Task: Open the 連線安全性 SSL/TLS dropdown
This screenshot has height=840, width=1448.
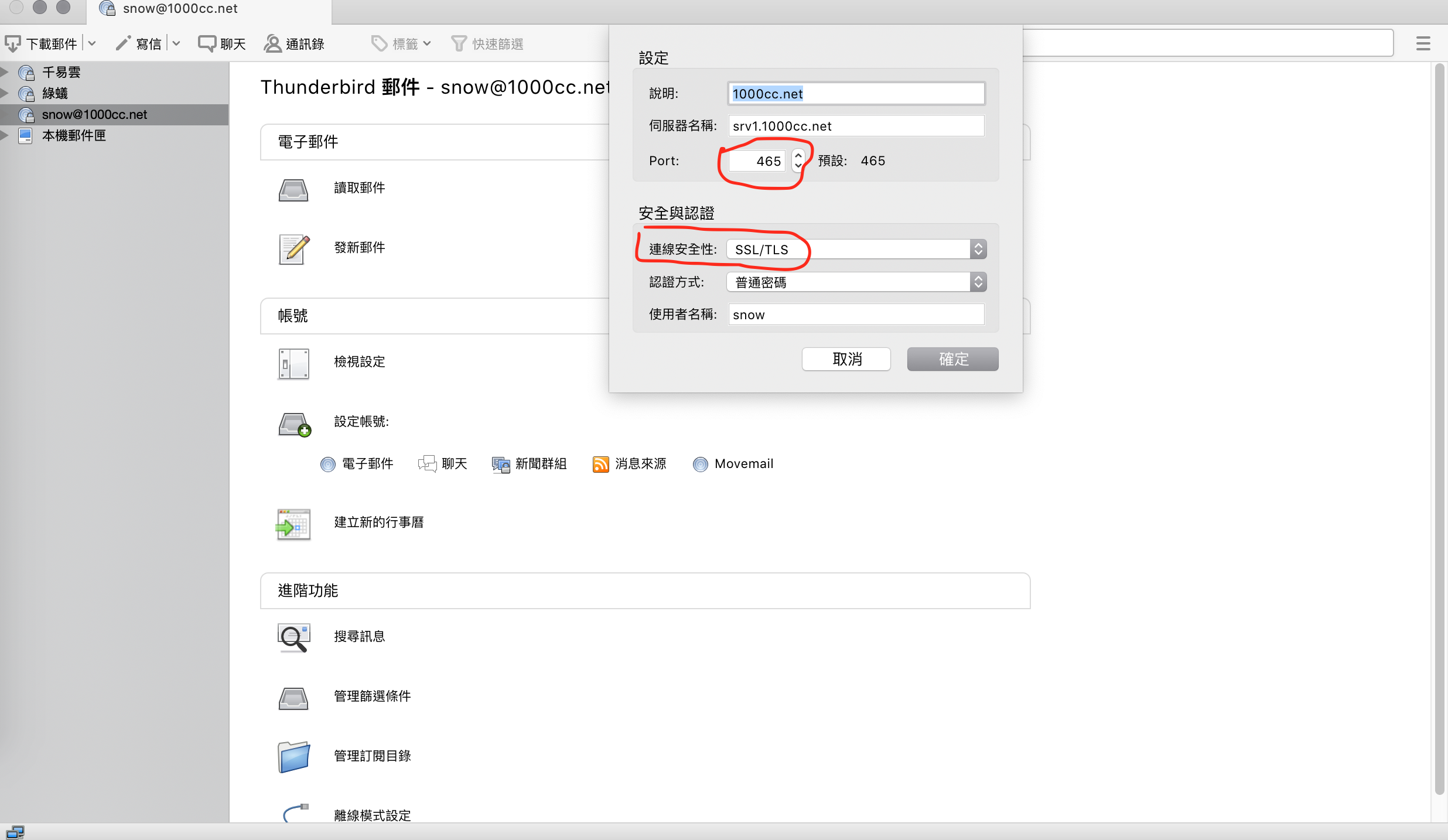Action: [856, 250]
